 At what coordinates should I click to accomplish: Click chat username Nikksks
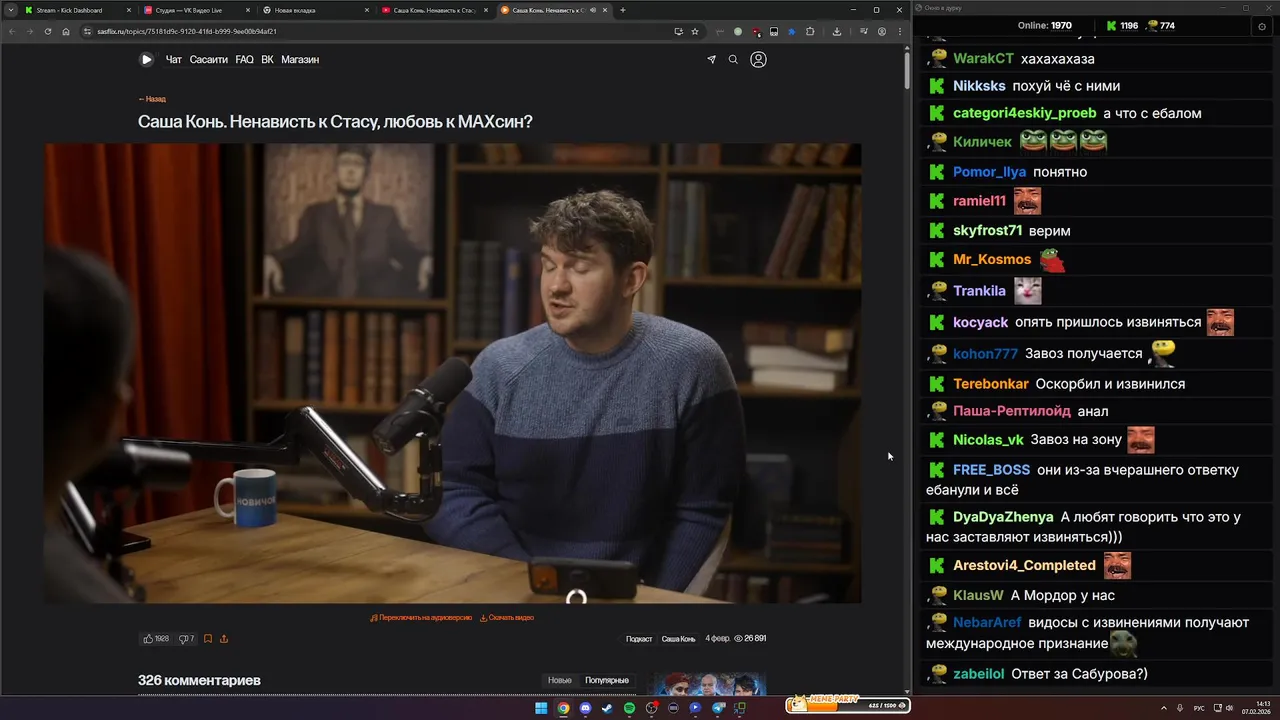(x=979, y=86)
